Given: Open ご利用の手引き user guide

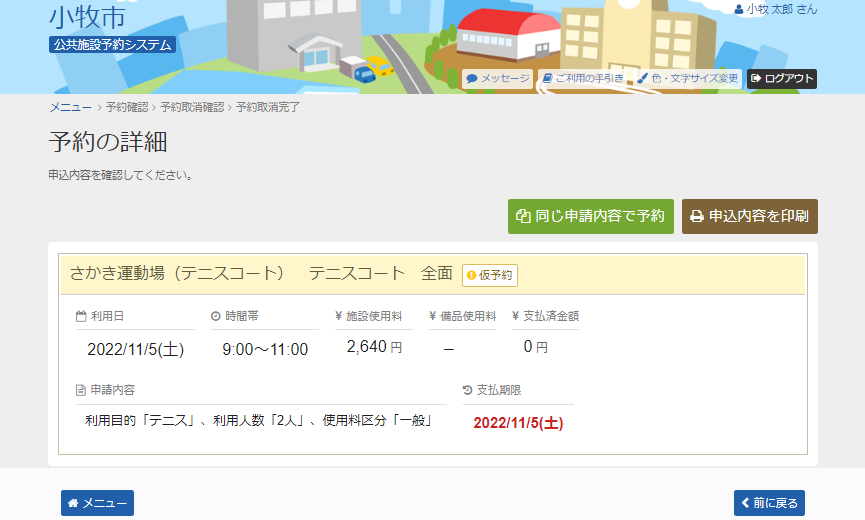Looking at the screenshot, I should 583,78.
